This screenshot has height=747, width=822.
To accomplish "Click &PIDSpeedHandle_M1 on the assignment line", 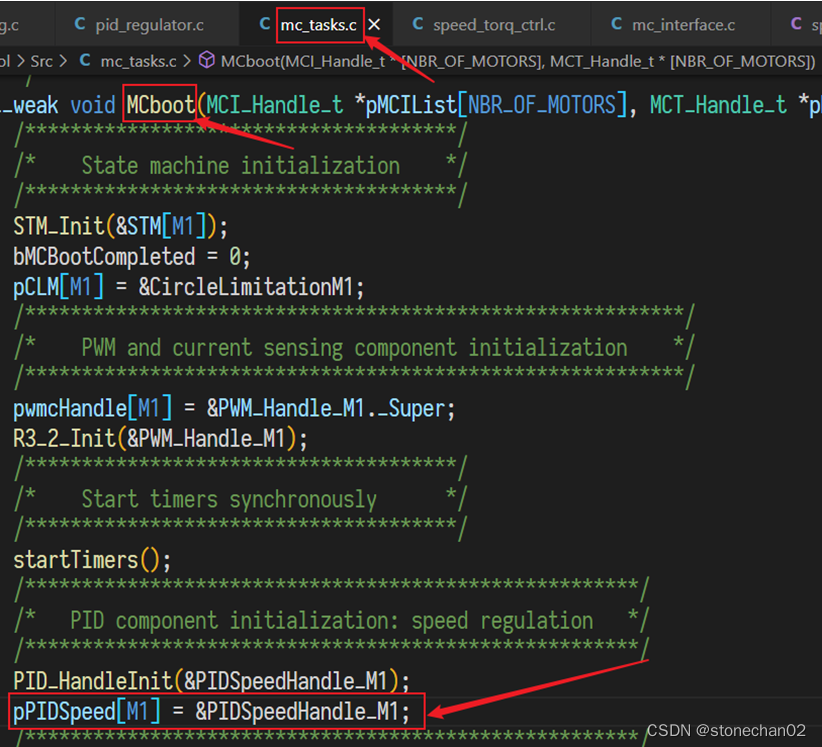I will pos(297,711).
